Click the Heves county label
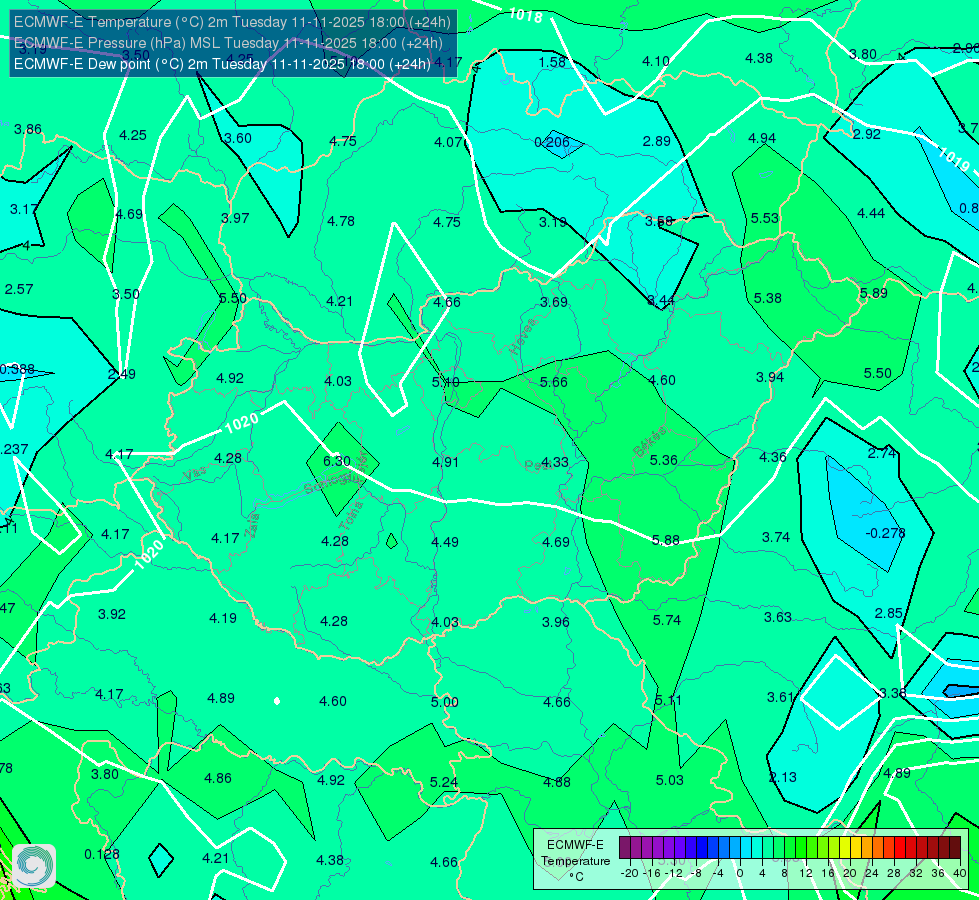The image size is (979, 900). 523,337
